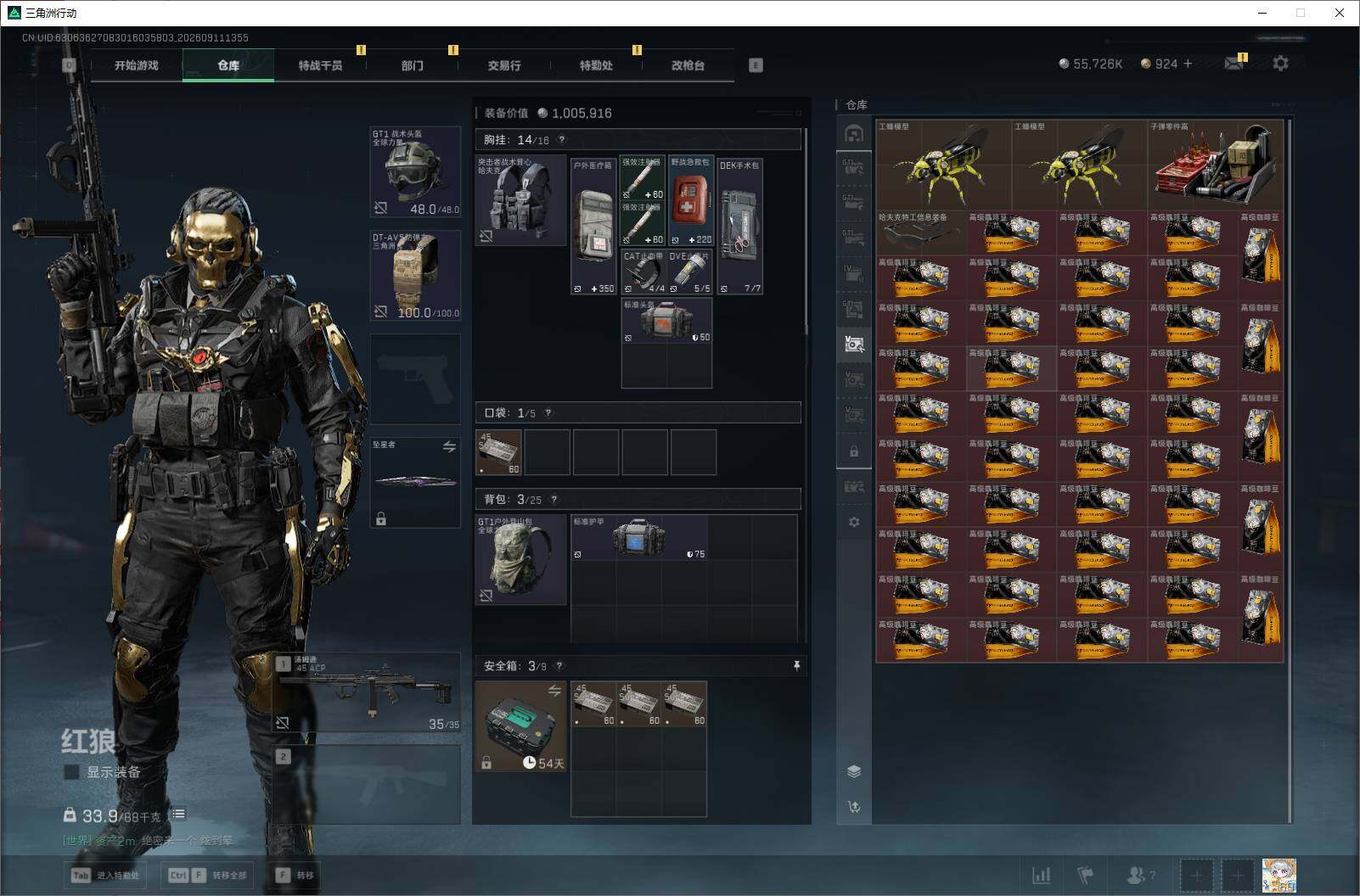Image resolution: width=1360 pixels, height=896 pixels.
Task: Open the 交易行 tab
Action: [x=504, y=65]
